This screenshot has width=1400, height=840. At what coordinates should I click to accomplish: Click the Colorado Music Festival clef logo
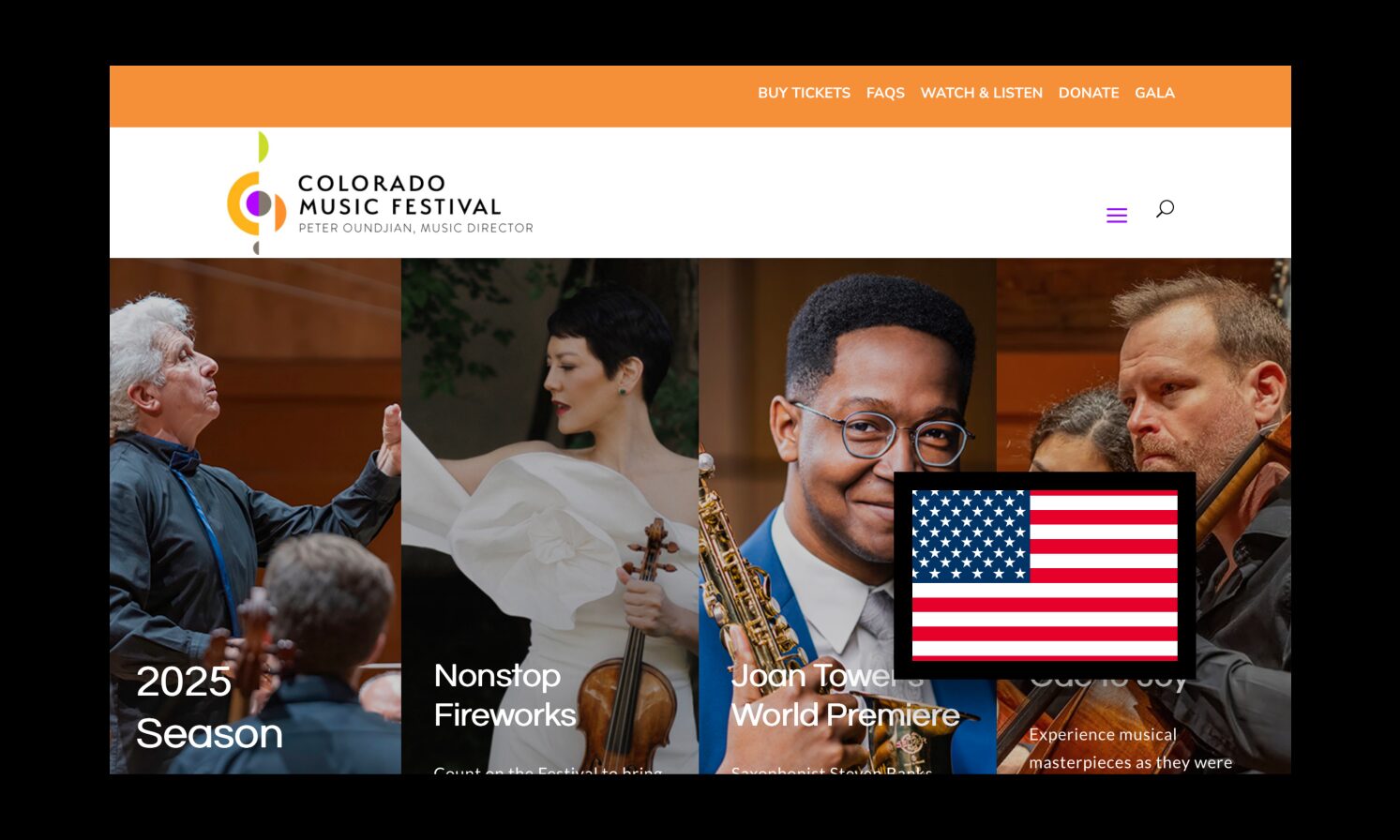click(x=256, y=193)
